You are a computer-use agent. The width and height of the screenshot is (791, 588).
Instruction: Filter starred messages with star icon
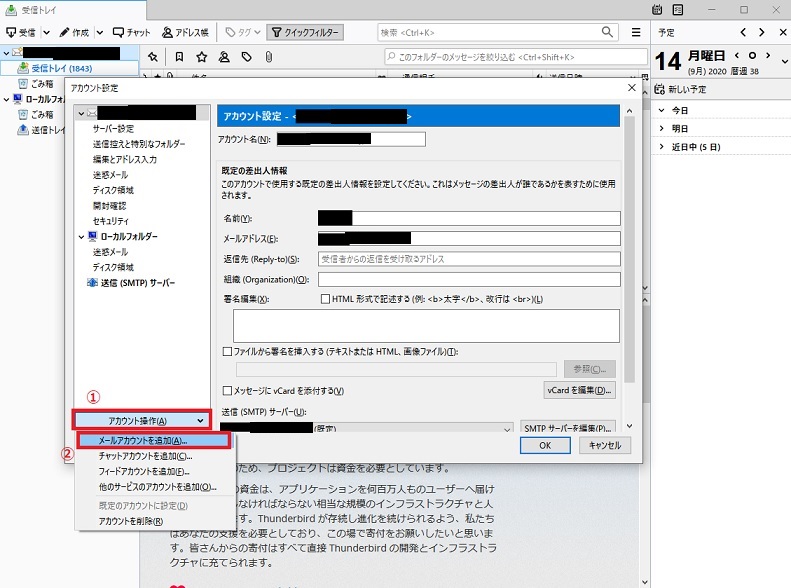pyautogui.click(x=202, y=57)
